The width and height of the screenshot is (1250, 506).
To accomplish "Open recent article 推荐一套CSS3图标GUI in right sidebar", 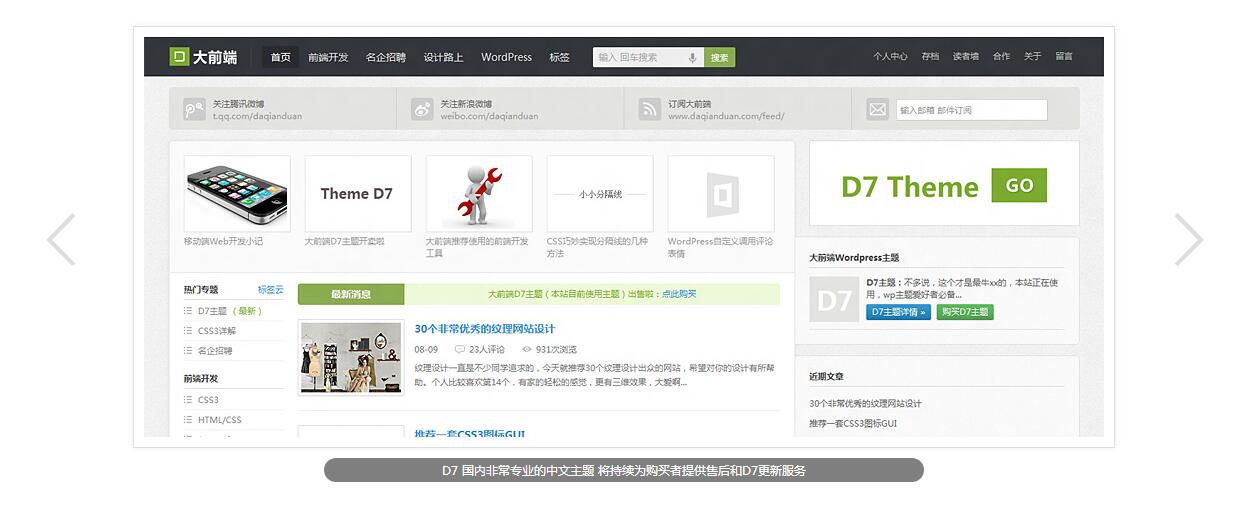I will (853, 424).
